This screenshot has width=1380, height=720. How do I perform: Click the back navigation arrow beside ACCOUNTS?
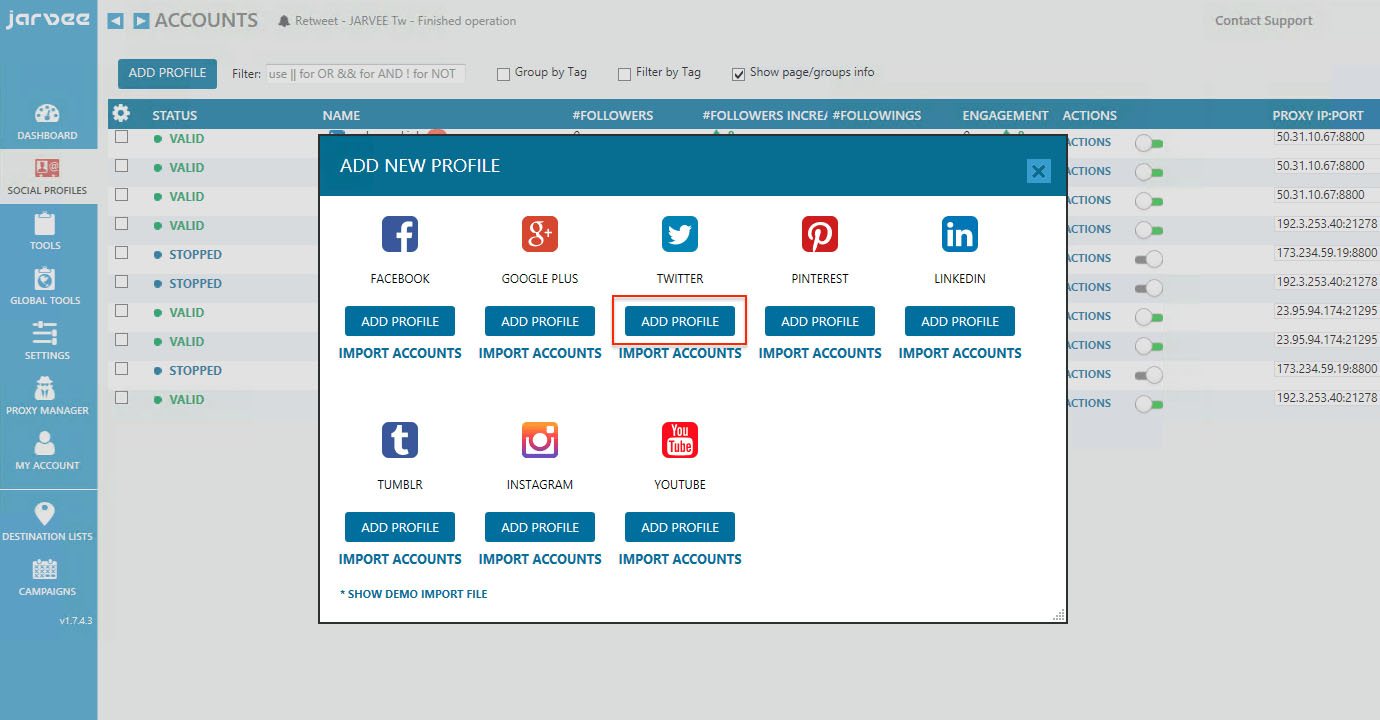(x=116, y=21)
